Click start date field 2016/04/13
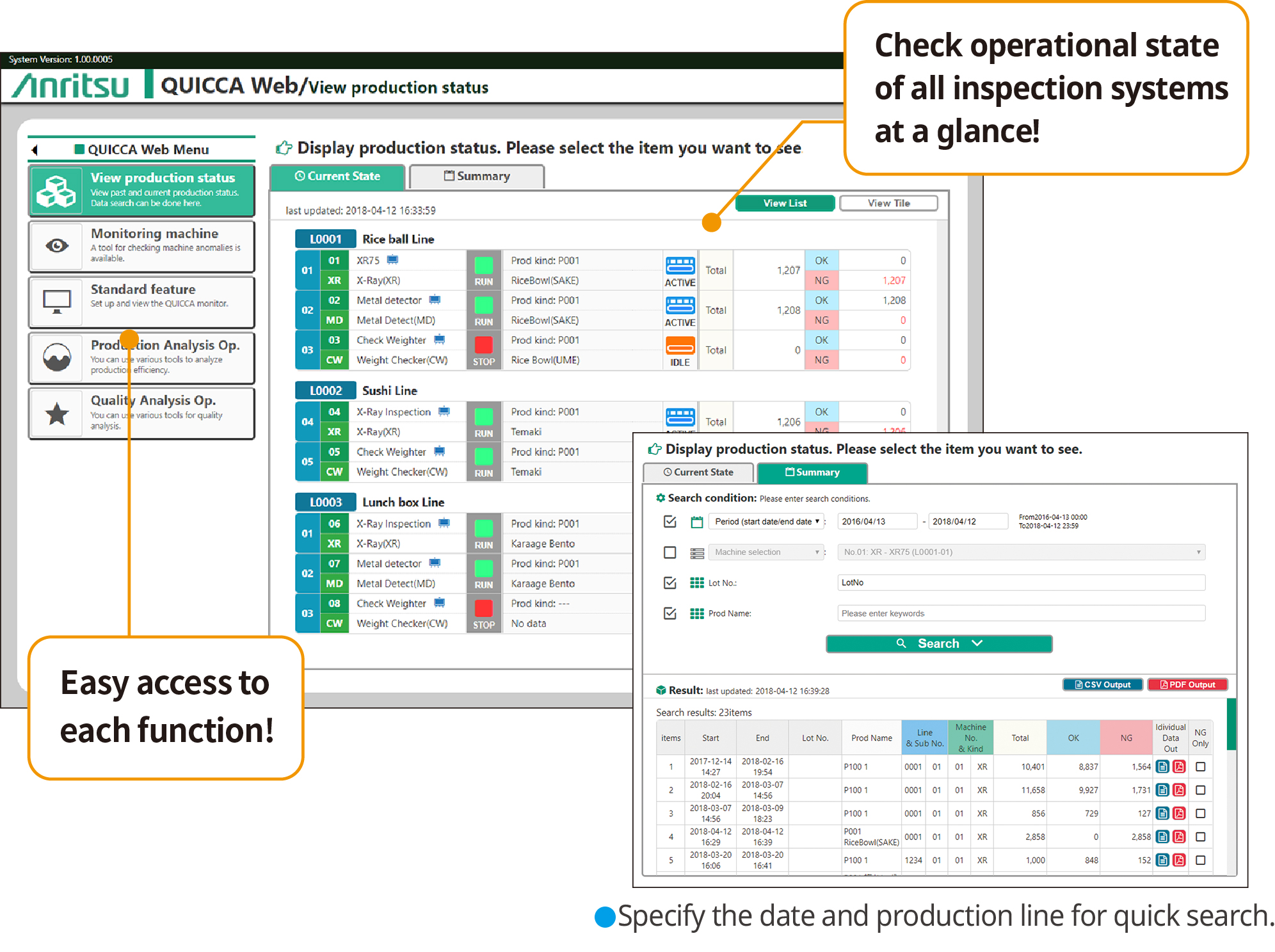The image size is (1275, 952). pyautogui.click(x=877, y=521)
